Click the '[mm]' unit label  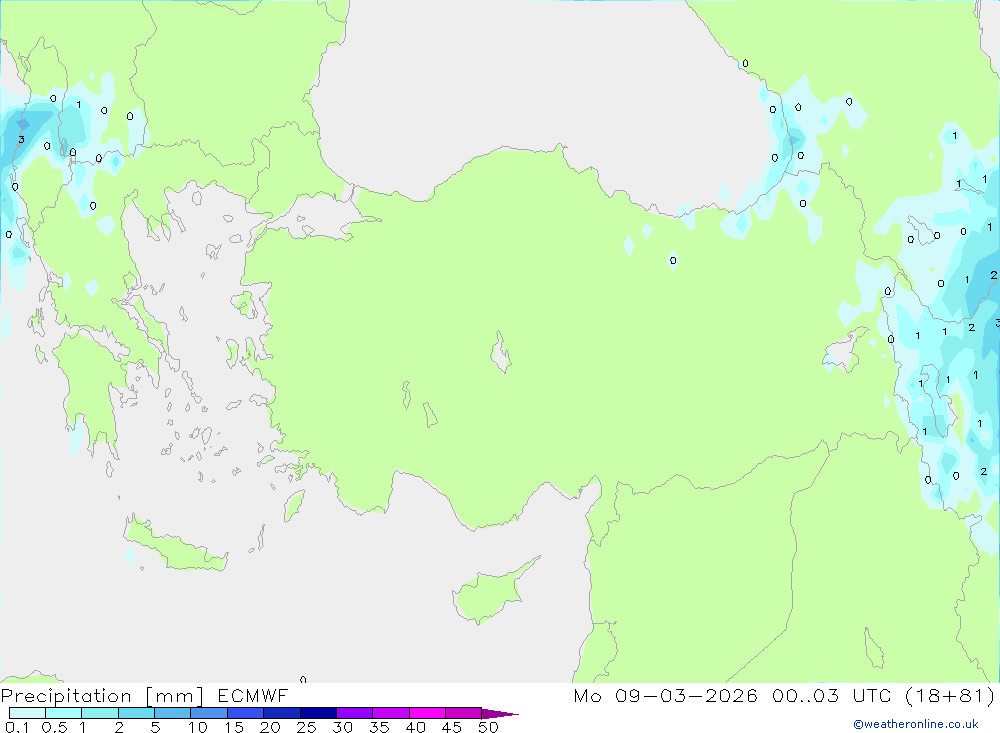tap(175, 696)
